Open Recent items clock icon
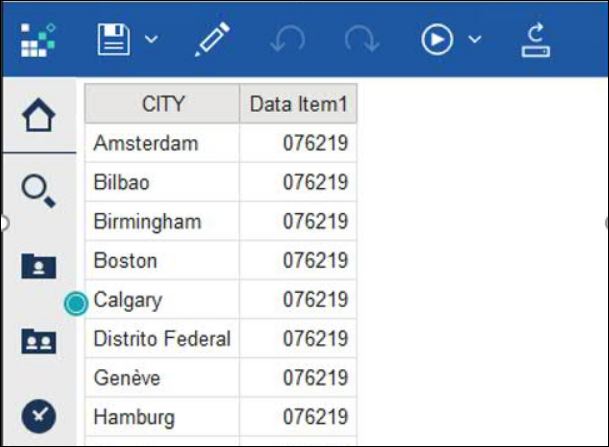 [39, 416]
